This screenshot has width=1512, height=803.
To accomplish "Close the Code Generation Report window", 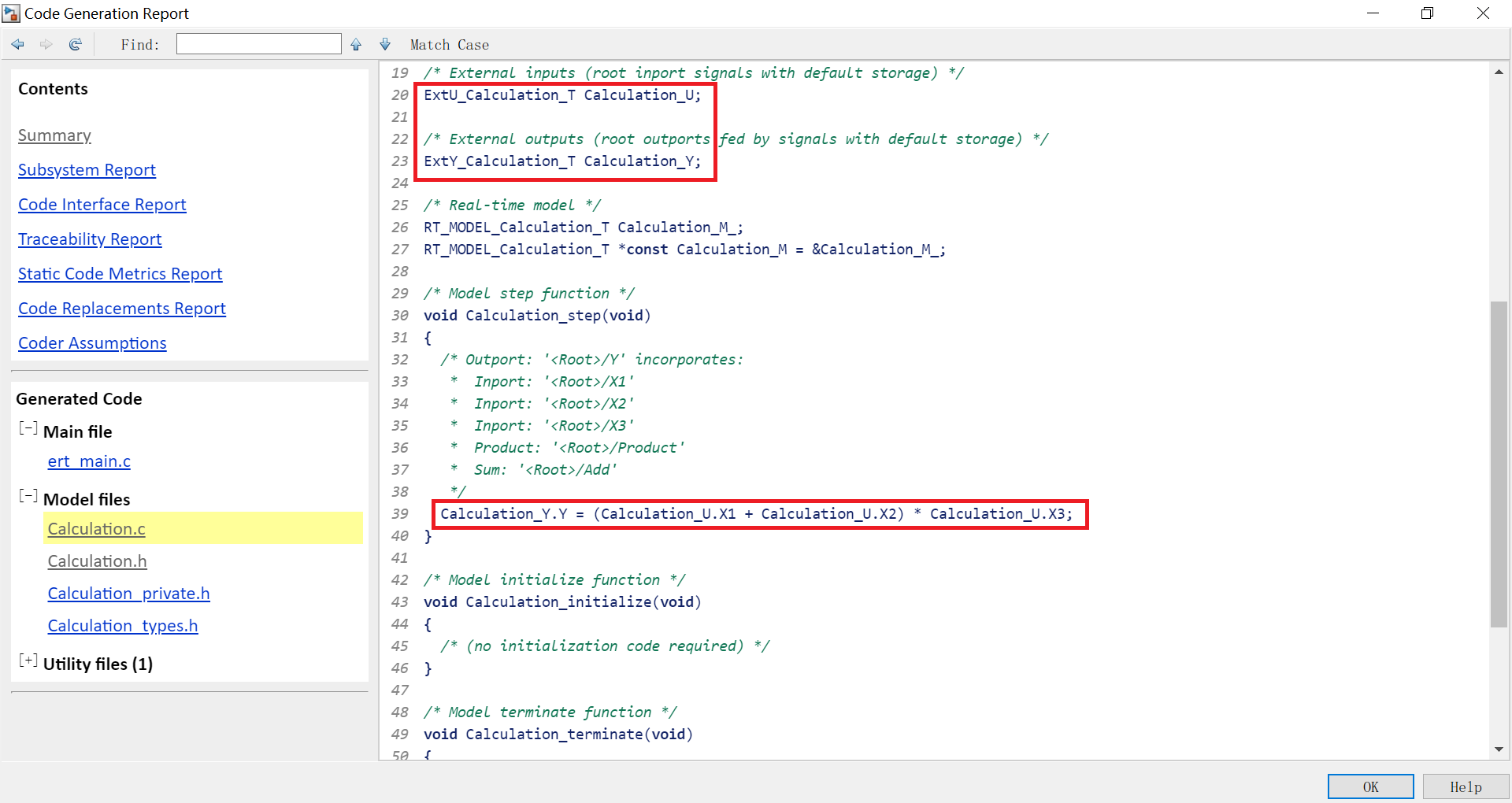I will pos(1483,13).
